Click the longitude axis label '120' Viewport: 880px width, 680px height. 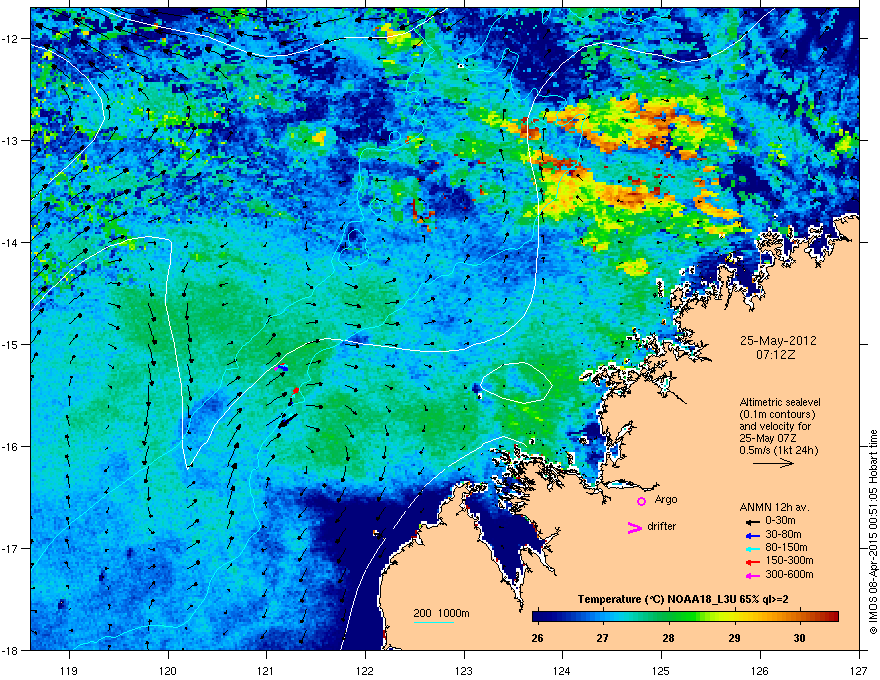coord(168,670)
